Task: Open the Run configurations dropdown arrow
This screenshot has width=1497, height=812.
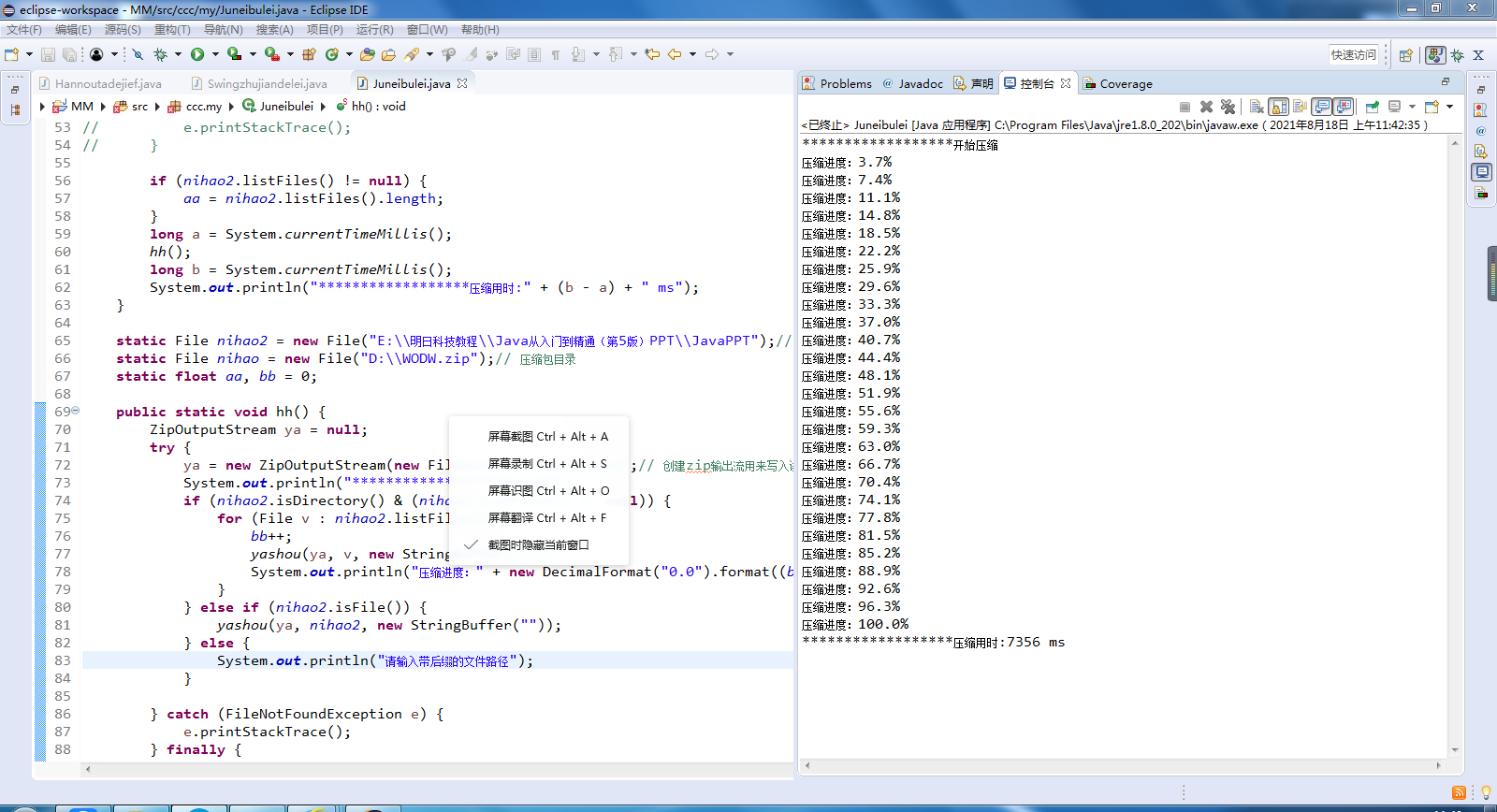Action: pyautogui.click(x=215, y=54)
